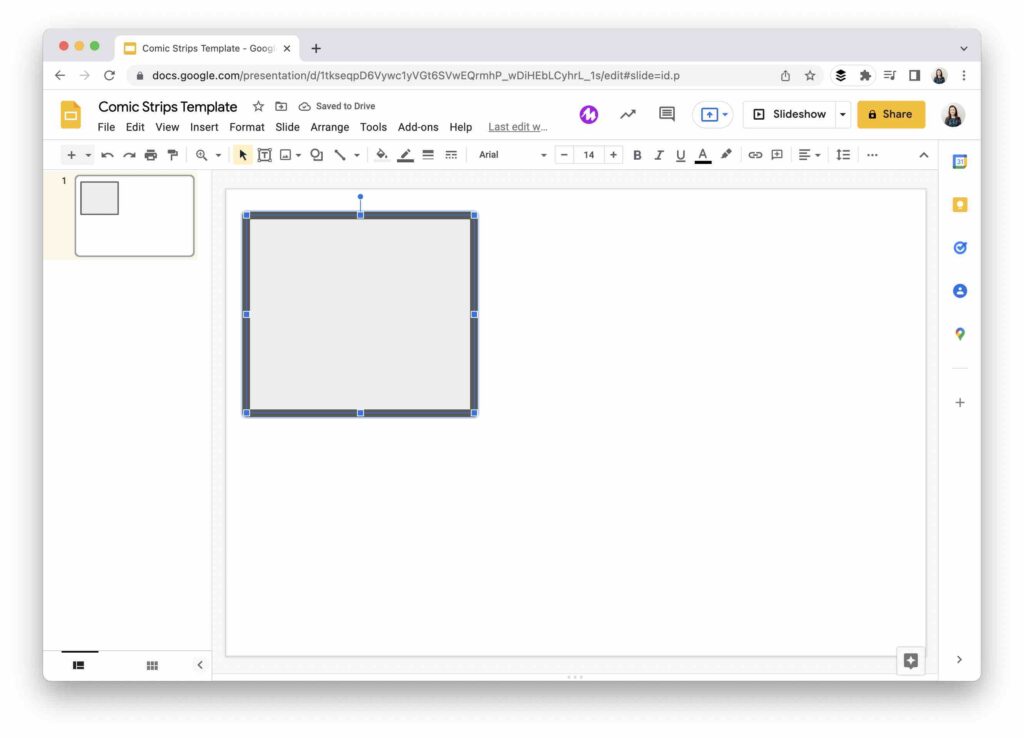This screenshot has height=738, width=1024.
Task: Toggle italic formatting
Action: (658, 155)
